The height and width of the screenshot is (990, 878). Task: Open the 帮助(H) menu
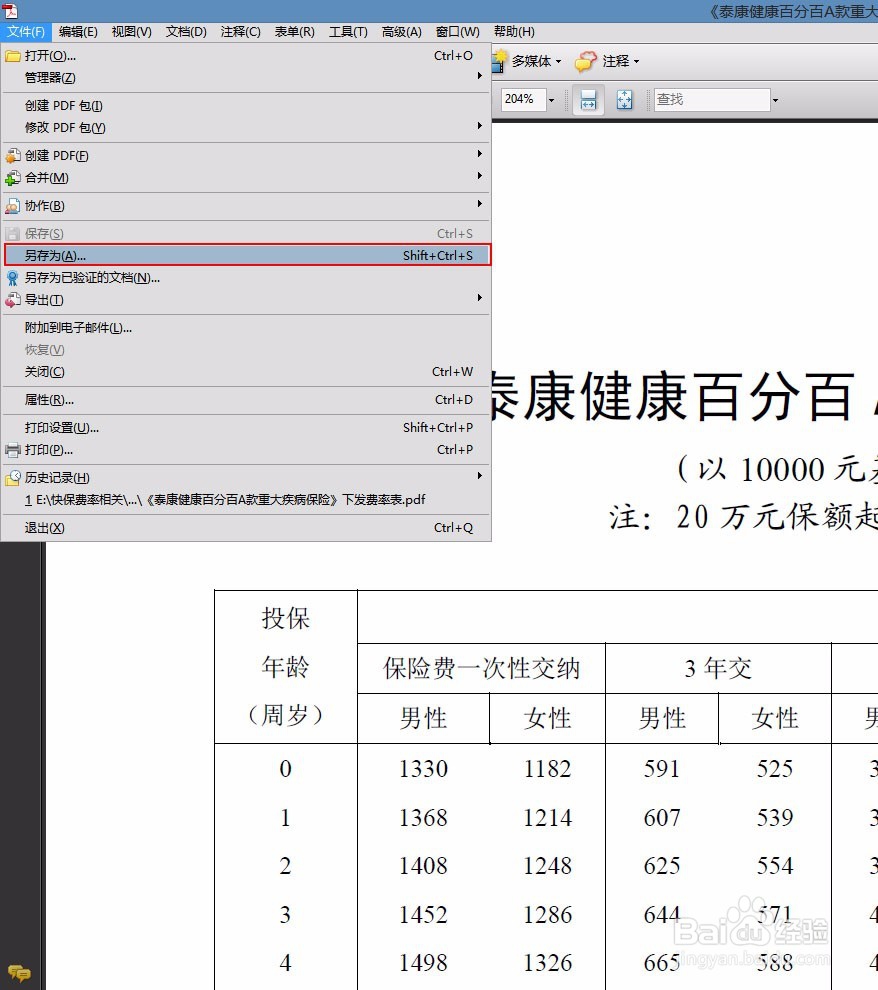(x=514, y=32)
